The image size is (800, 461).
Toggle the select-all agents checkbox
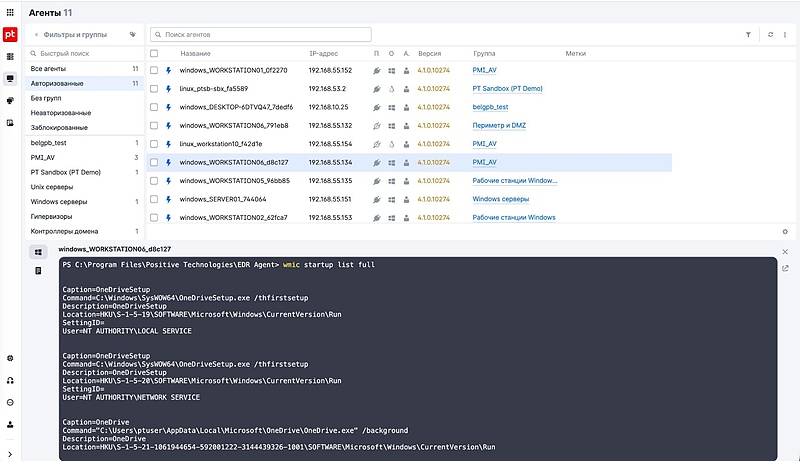pyautogui.click(x=154, y=53)
